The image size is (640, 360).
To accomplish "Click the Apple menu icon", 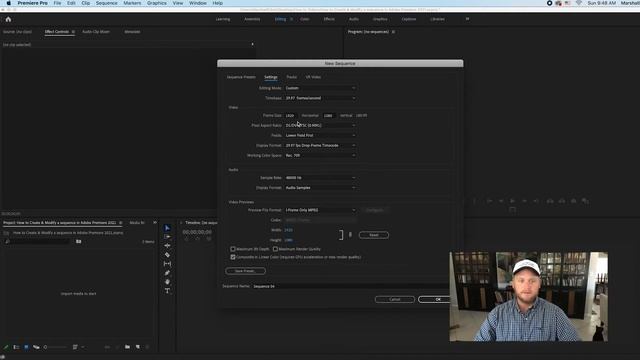I will pyautogui.click(x=9, y=3).
